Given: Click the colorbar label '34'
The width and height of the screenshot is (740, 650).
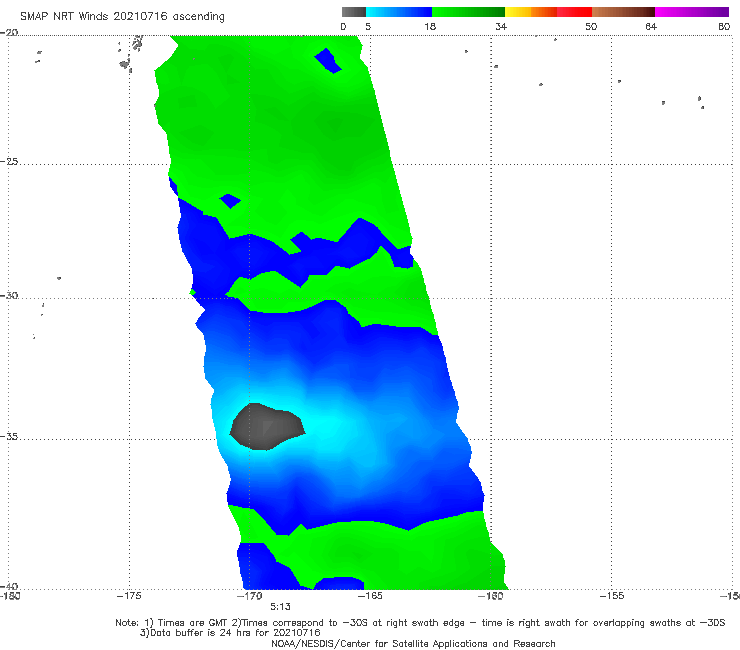Looking at the screenshot, I should pos(501,27).
